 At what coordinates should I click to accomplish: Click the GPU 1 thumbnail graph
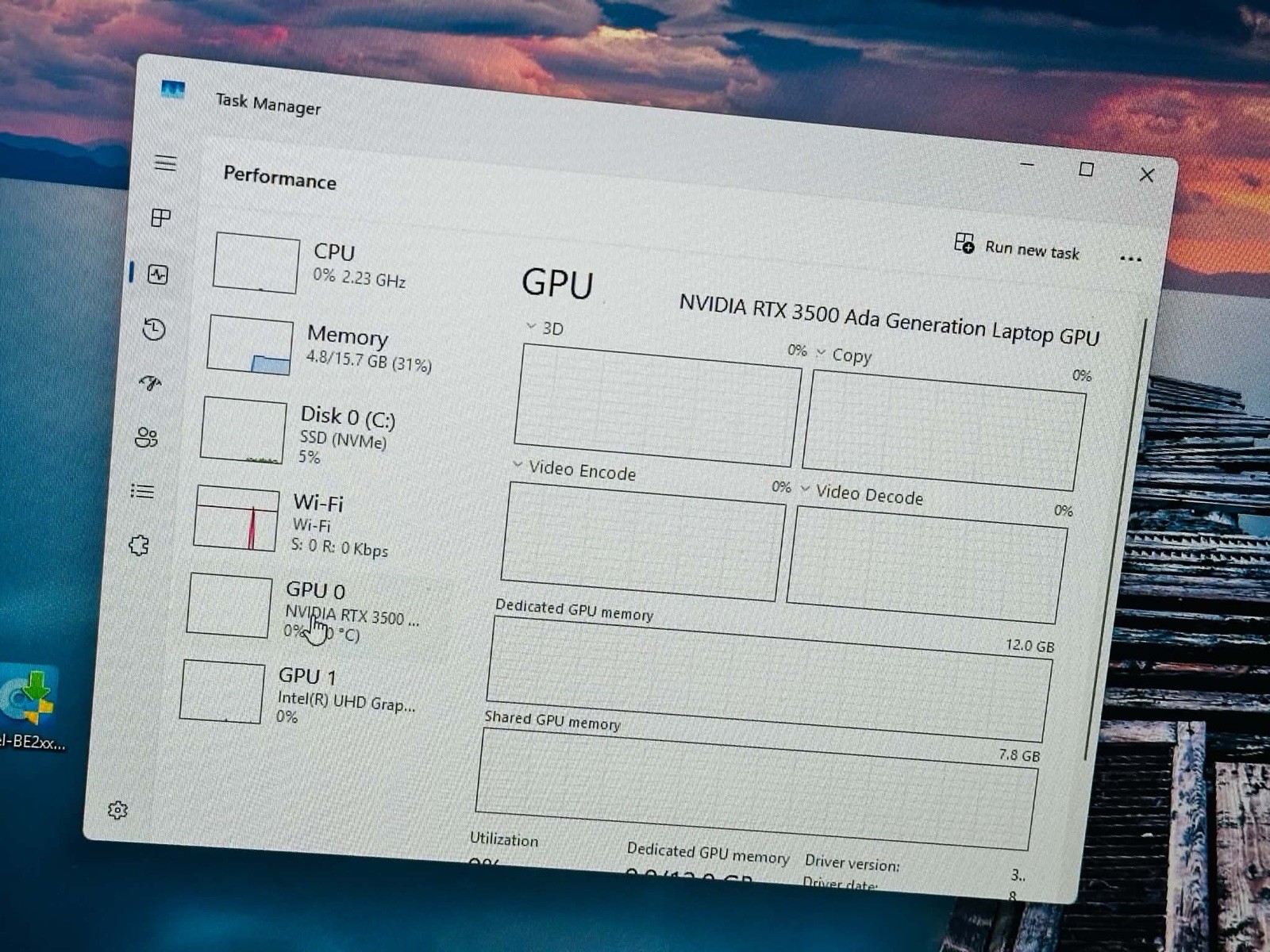[x=222, y=691]
